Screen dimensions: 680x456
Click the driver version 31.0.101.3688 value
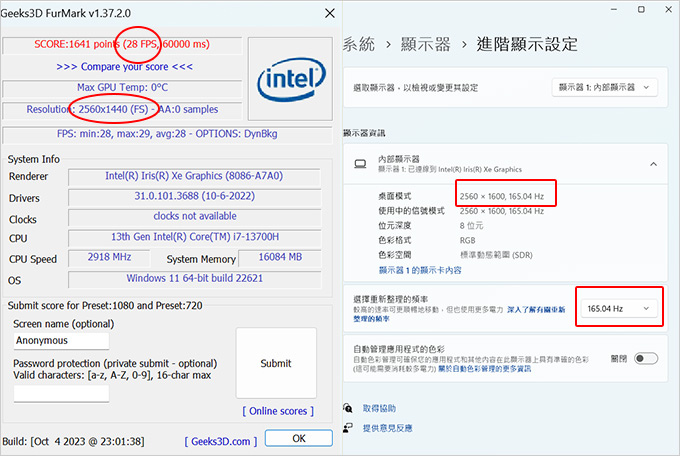point(194,196)
